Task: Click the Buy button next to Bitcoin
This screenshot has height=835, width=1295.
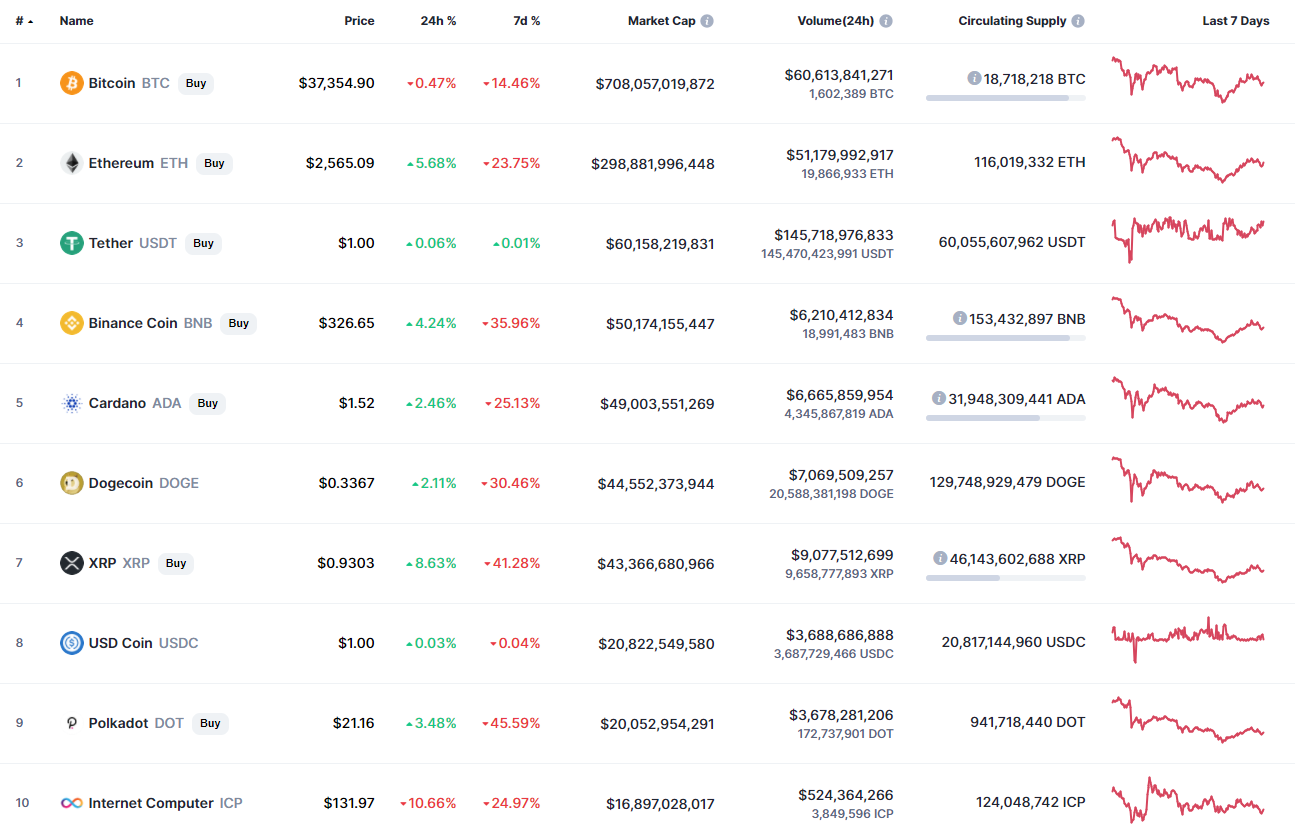Action: pos(196,83)
